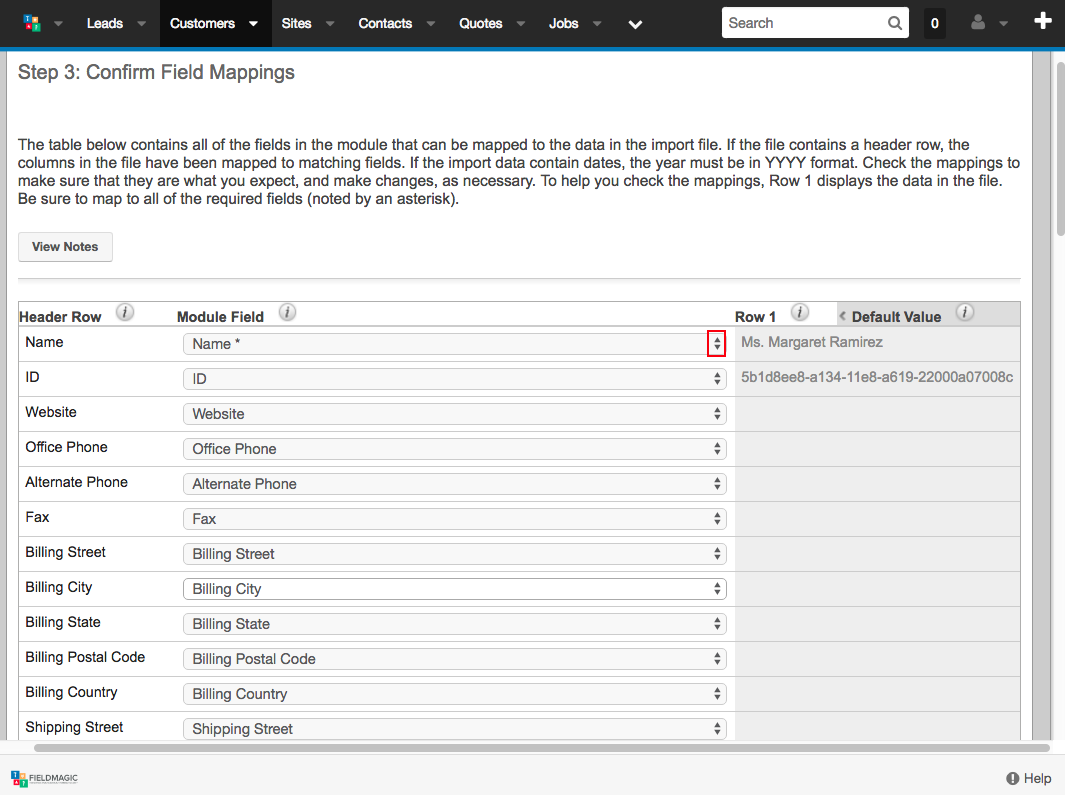The width and height of the screenshot is (1065, 795).
Task: Click the FieldMagic footer logo
Action: pos(45,778)
